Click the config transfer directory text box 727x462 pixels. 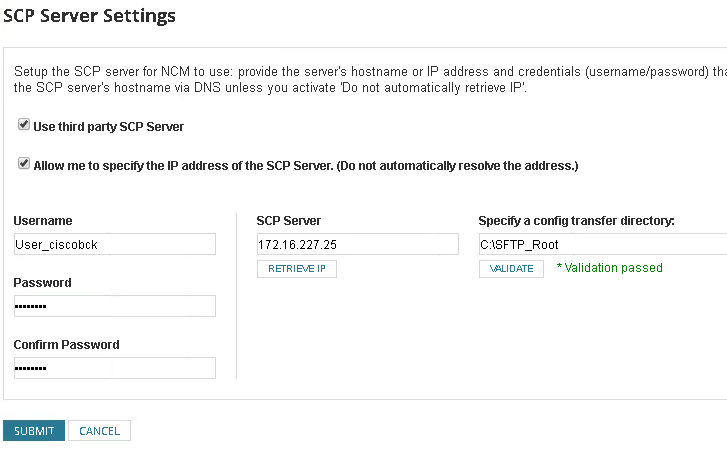[602, 245]
